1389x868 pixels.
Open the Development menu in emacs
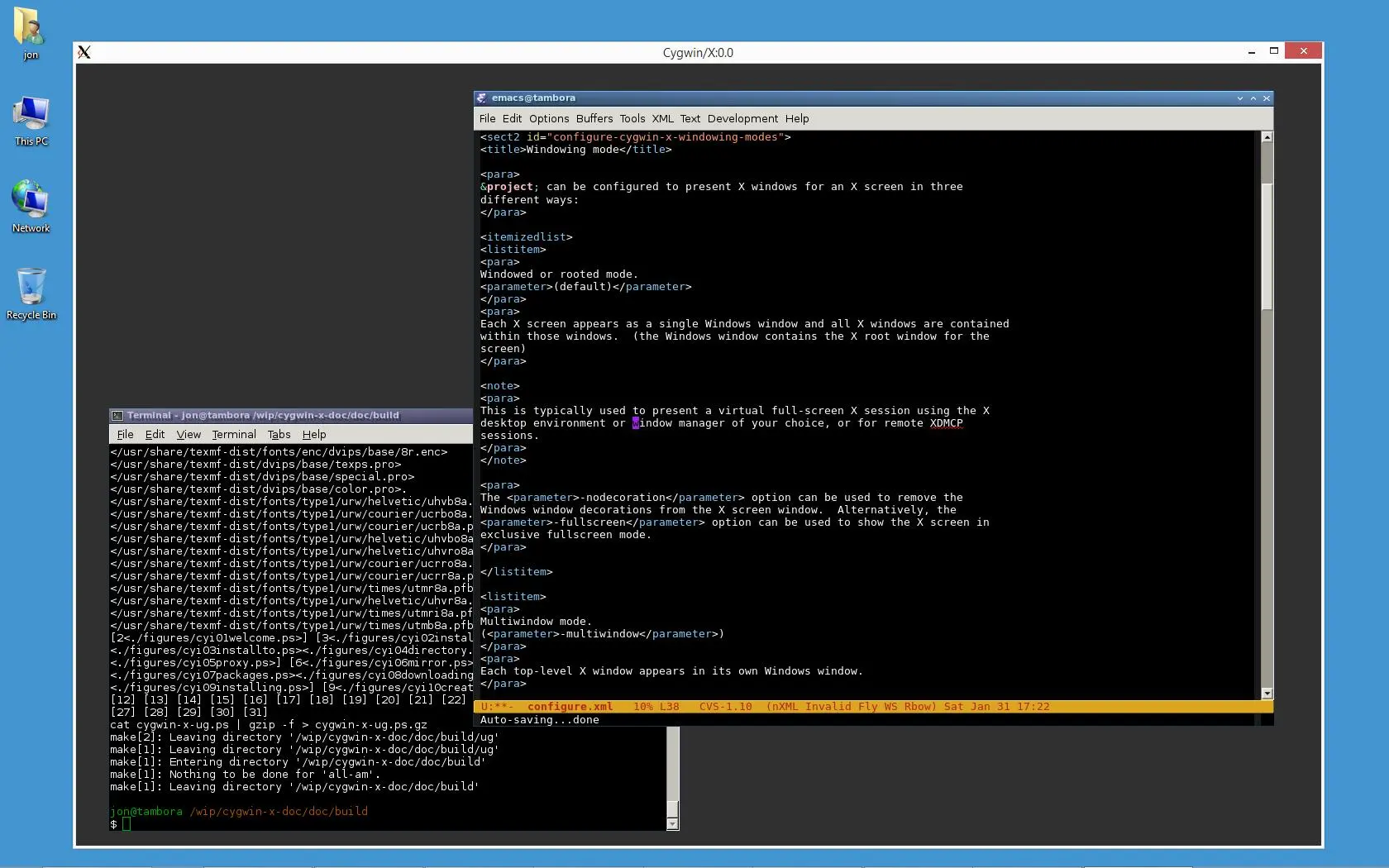(742, 119)
